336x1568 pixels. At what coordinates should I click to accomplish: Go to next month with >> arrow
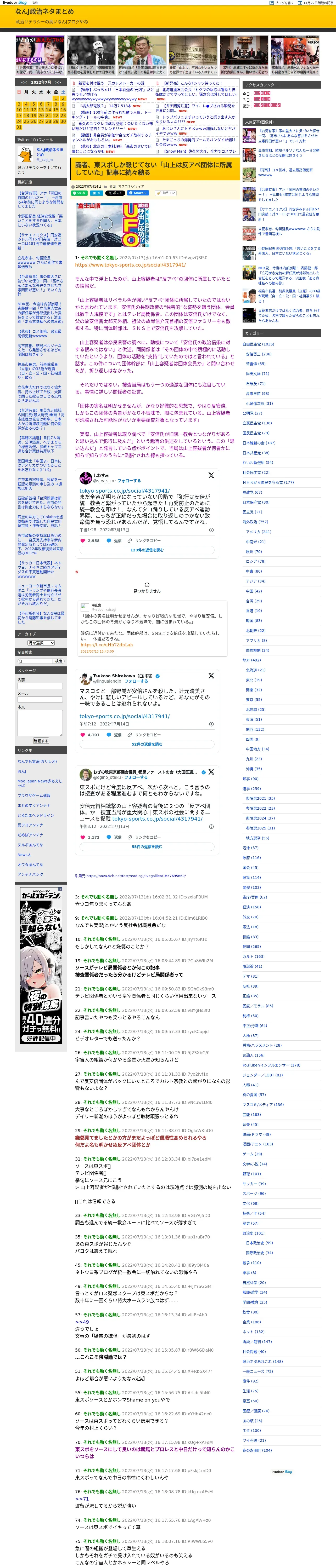click(57, 82)
